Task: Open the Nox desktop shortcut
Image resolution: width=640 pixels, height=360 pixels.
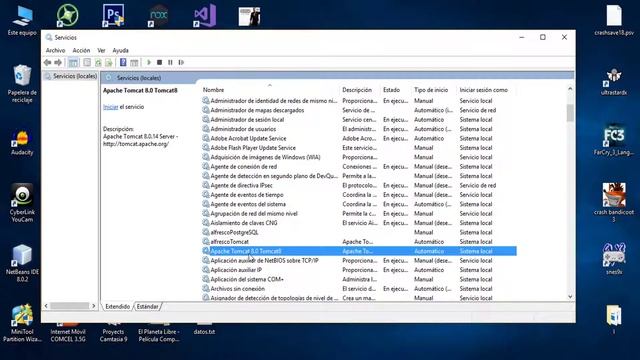Action: pos(159,16)
